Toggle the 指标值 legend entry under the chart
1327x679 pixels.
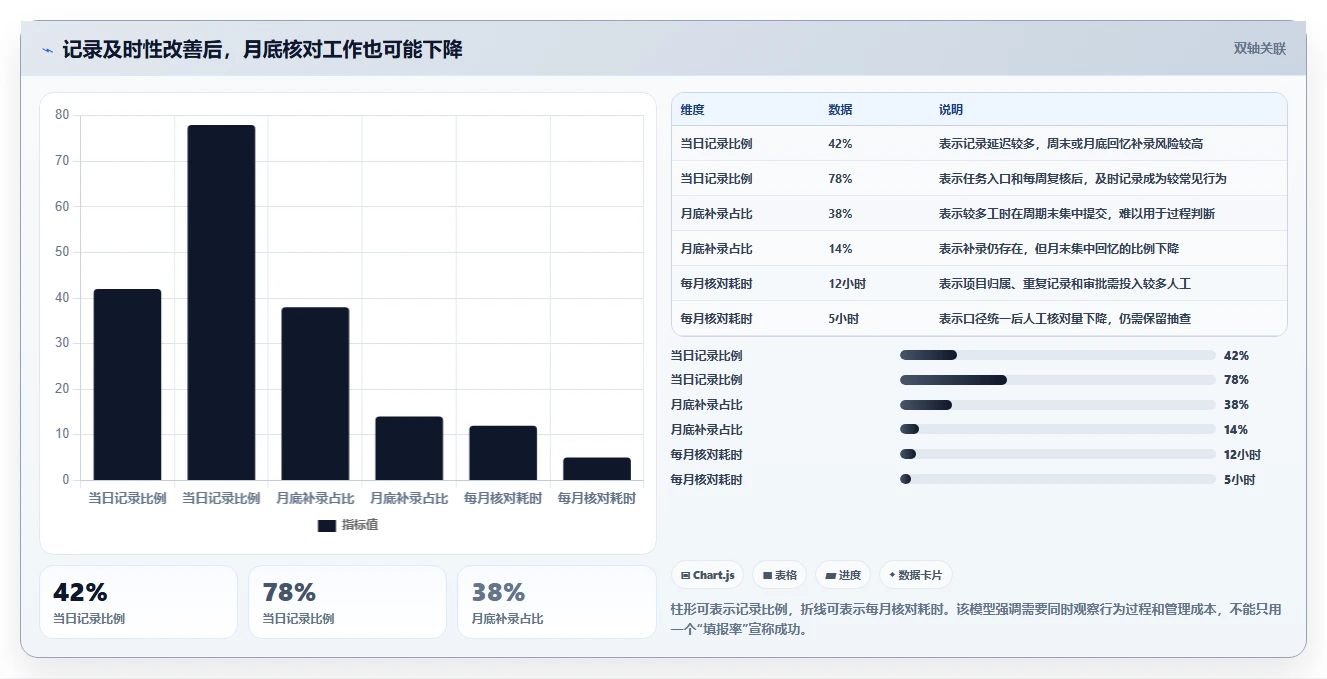point(347,525)
